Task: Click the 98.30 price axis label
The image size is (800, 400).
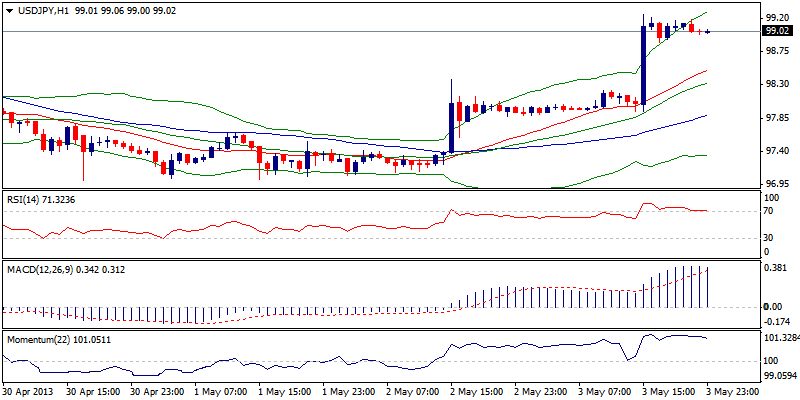Action: pyautogui.click(x=777, y=84)
